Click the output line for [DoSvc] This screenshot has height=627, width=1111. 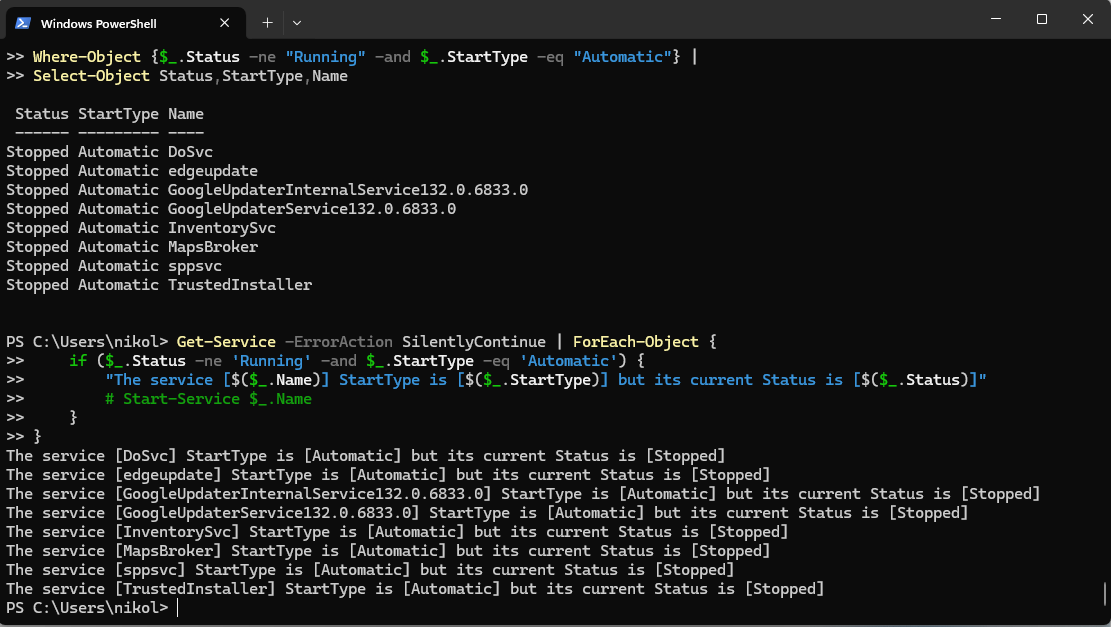tap(366, 456)
